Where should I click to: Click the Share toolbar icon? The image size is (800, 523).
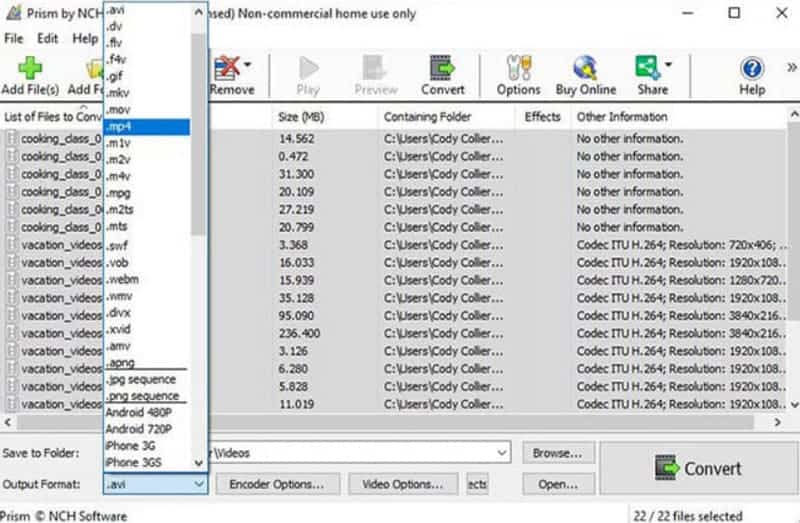[x=647, y=68]
